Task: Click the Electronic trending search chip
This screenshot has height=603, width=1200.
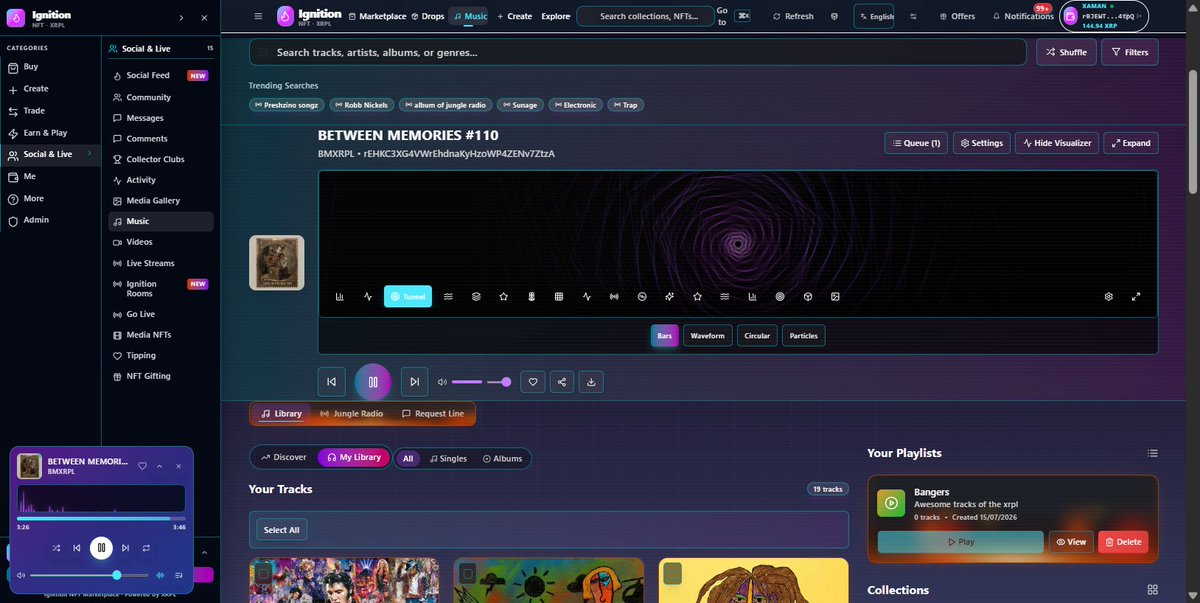Action: (574, 105)
